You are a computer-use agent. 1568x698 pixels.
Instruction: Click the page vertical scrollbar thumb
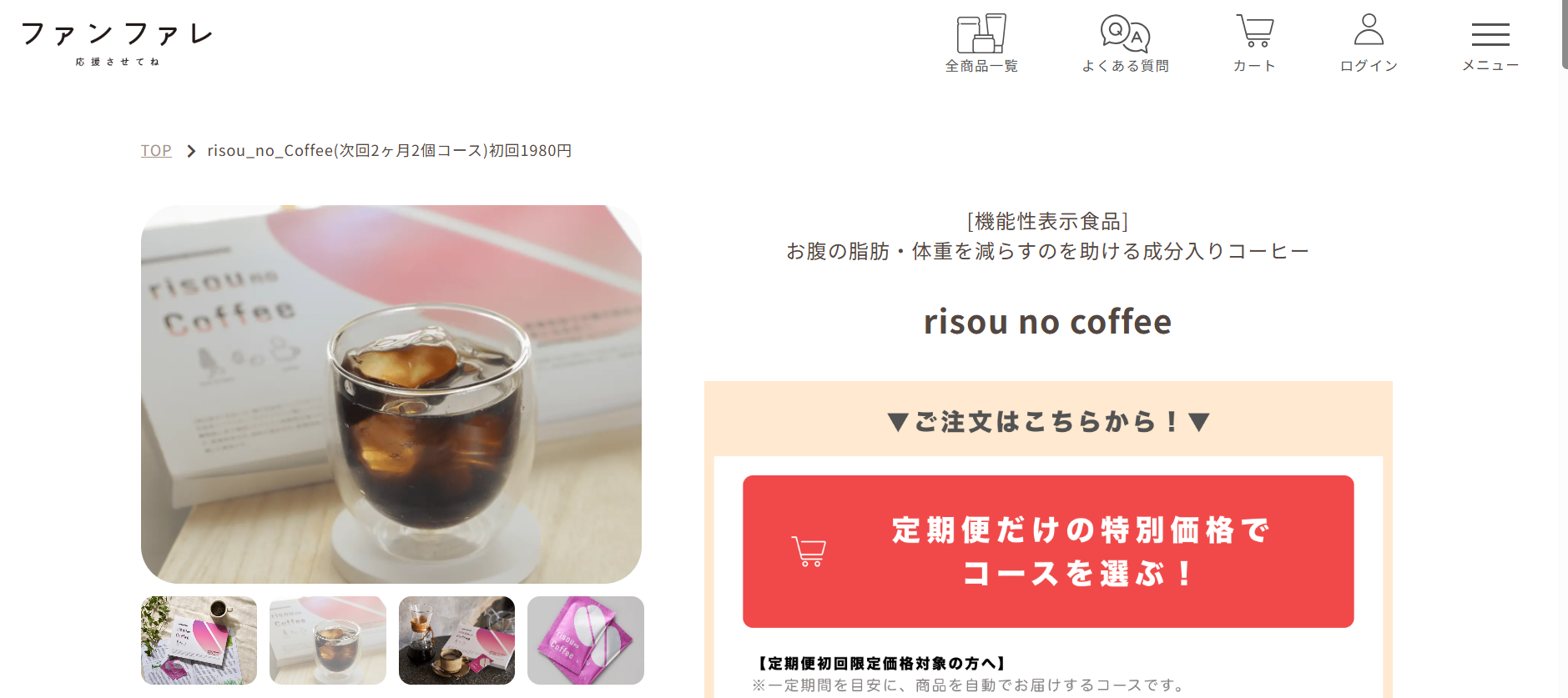1565,34
